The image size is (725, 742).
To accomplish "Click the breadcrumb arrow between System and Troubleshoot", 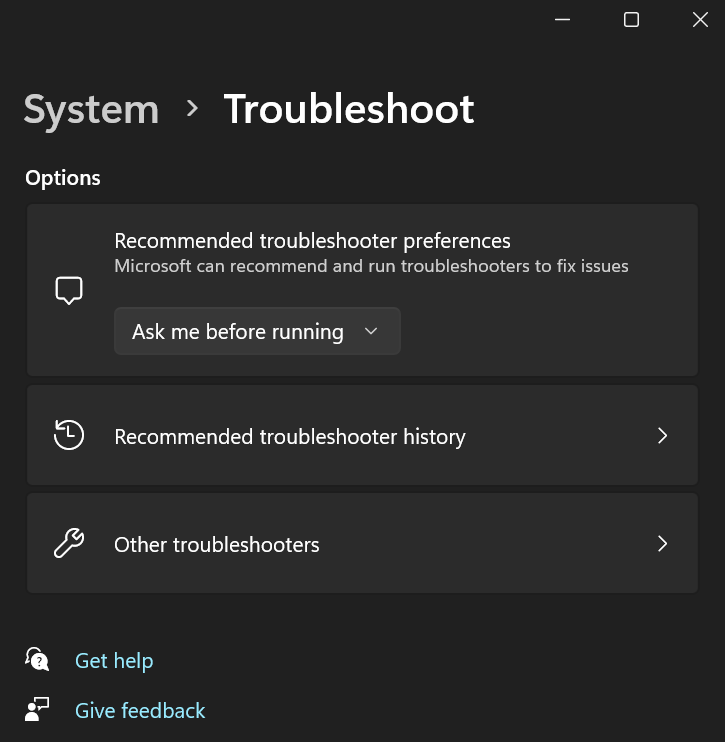I will [x=192, y=109].
